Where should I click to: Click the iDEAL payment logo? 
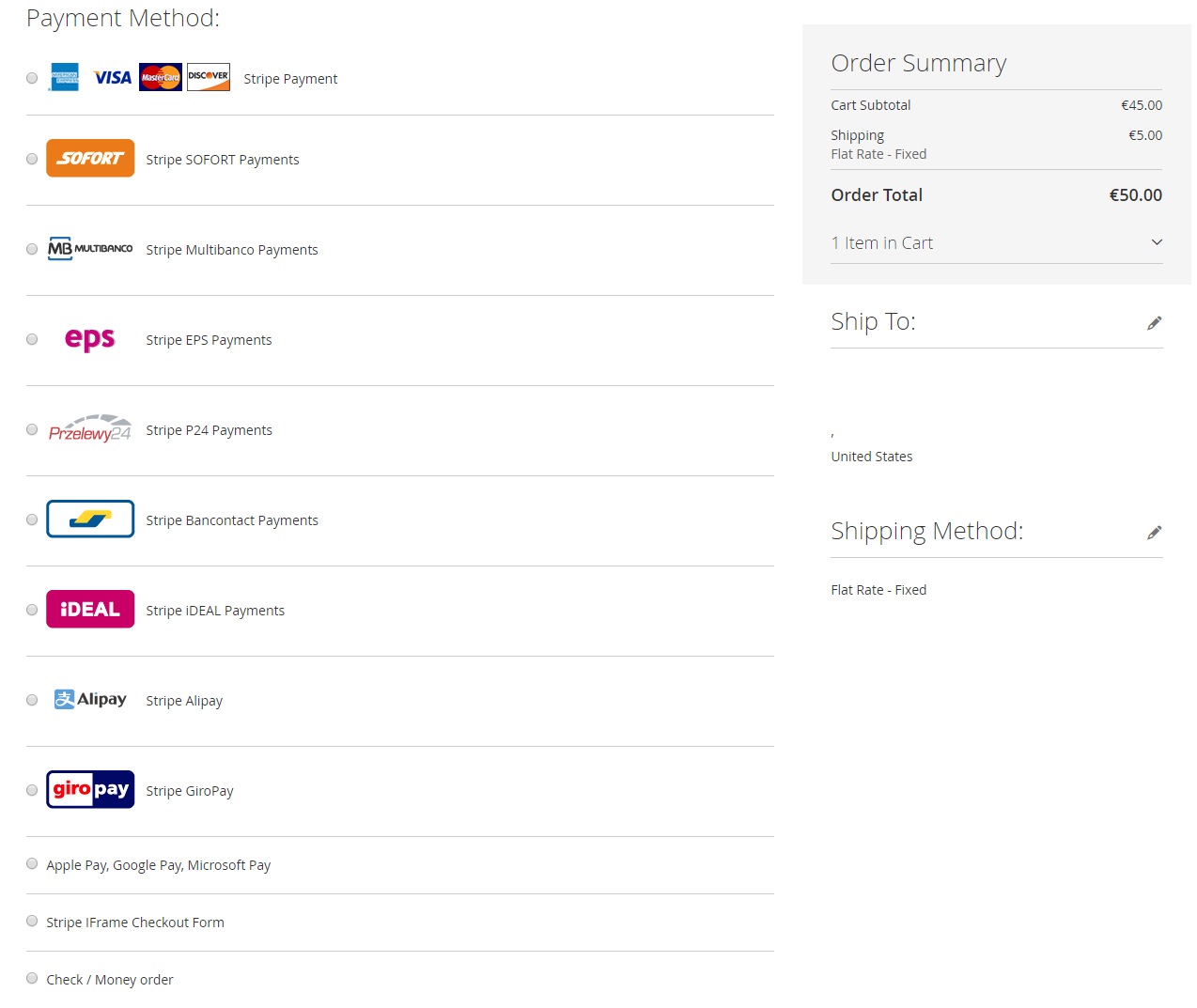[x=90, y=609]
